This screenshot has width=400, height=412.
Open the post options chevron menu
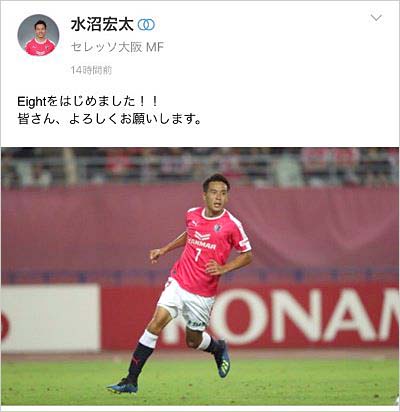click(x=376, y=18)
